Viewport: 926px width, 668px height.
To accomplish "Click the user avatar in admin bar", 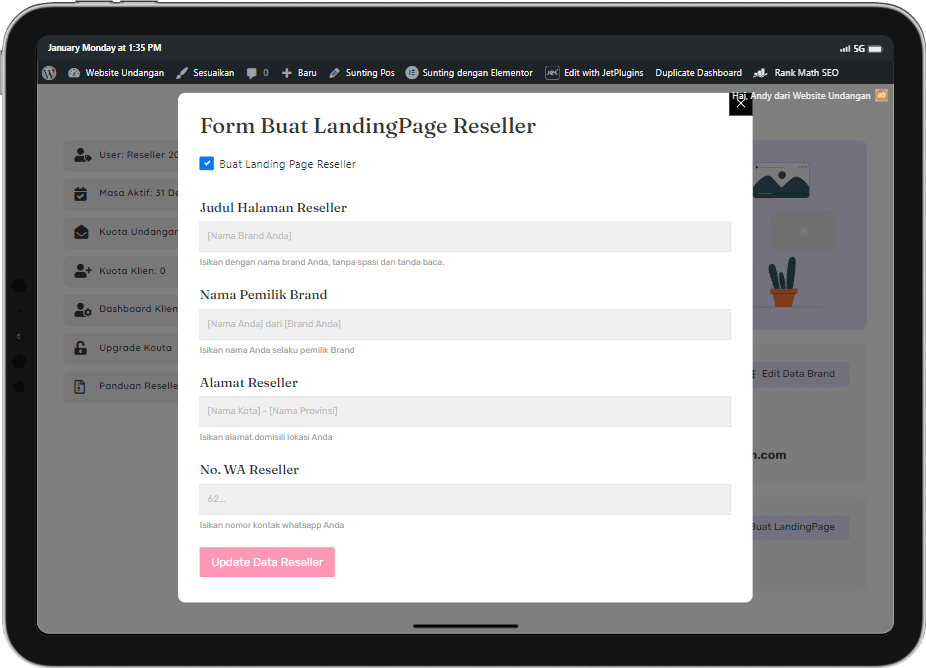I will (881, 96).
